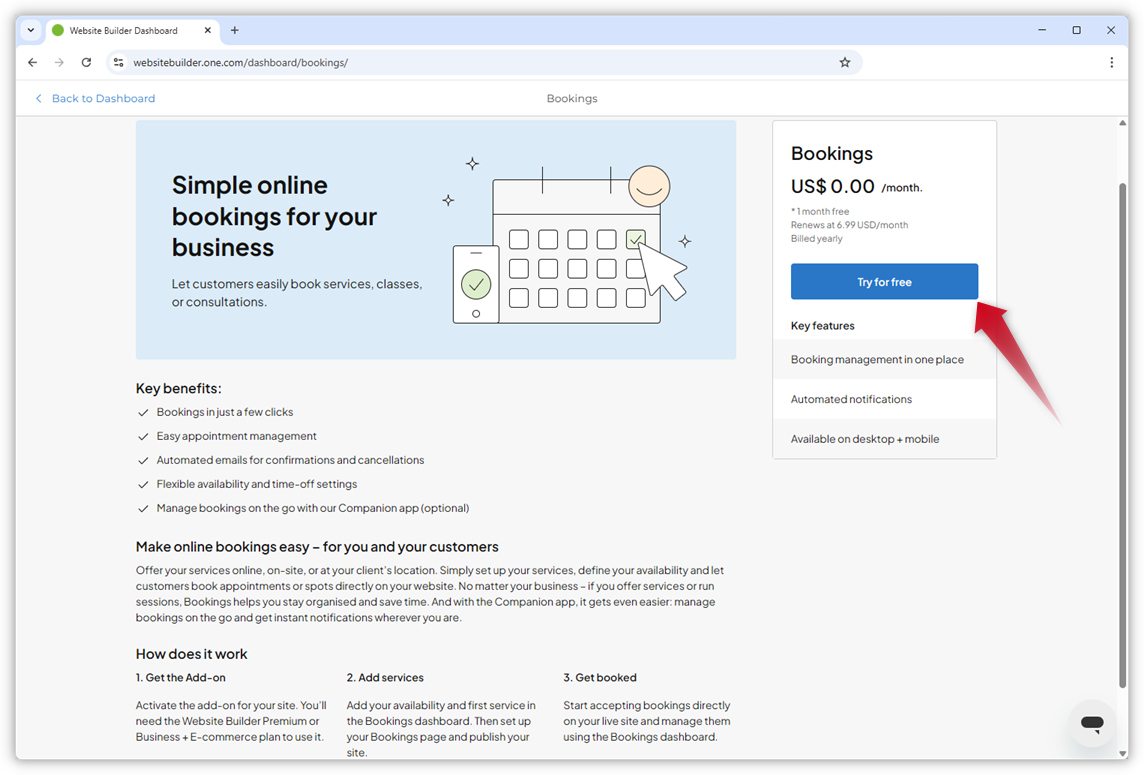Click the Automated notifications feature row
This screenshot has height=775, width=1144.
pos(851,399)
